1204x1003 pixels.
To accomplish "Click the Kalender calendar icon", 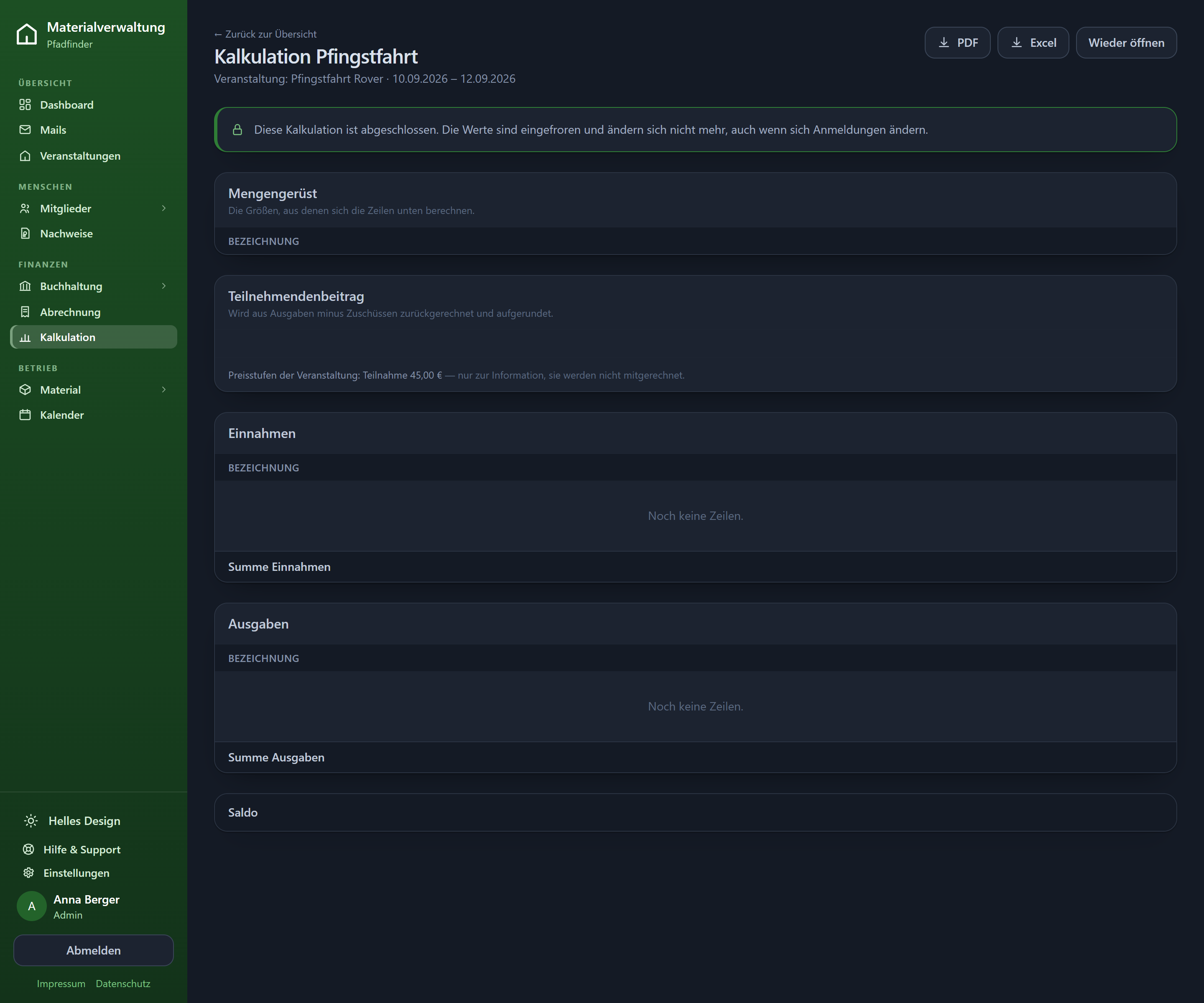I will click(25, 415).
